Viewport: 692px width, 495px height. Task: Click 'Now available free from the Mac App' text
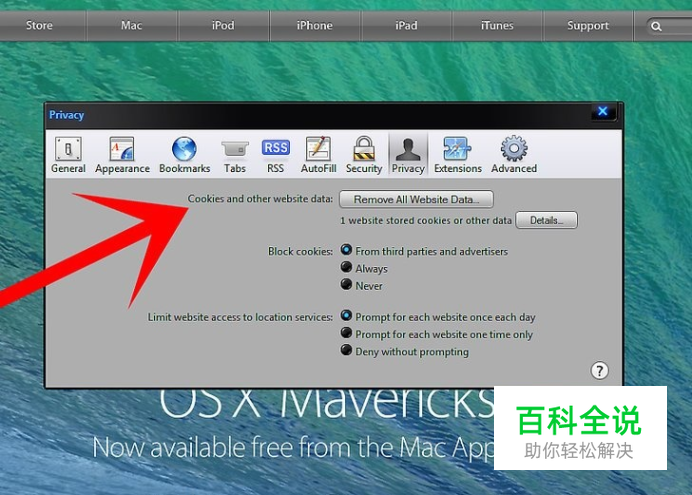pyautogui.click(x=293, y=447)
